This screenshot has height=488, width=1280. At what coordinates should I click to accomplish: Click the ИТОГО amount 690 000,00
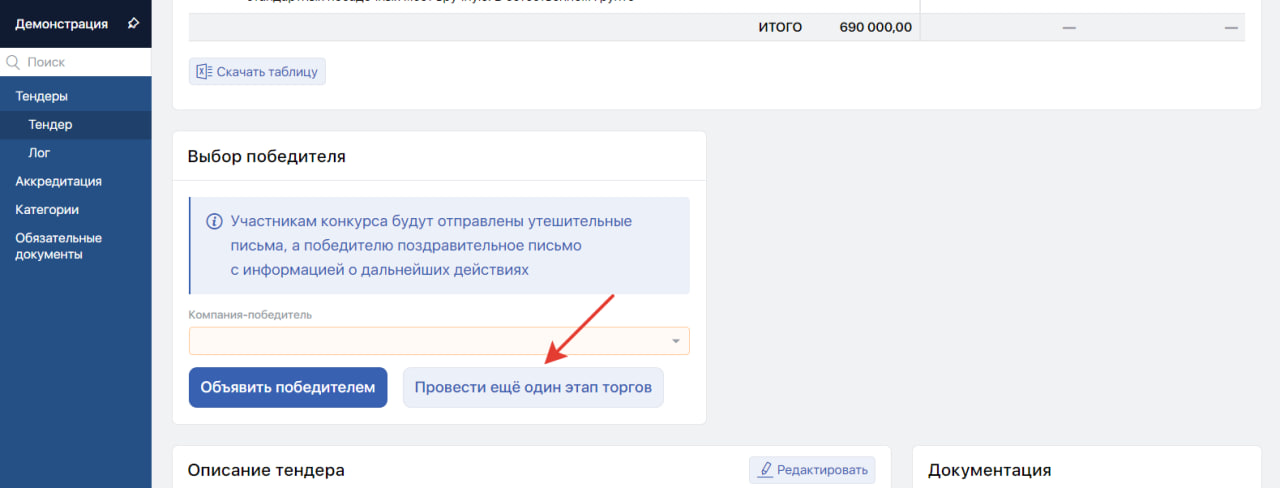(x=875, y=27)
